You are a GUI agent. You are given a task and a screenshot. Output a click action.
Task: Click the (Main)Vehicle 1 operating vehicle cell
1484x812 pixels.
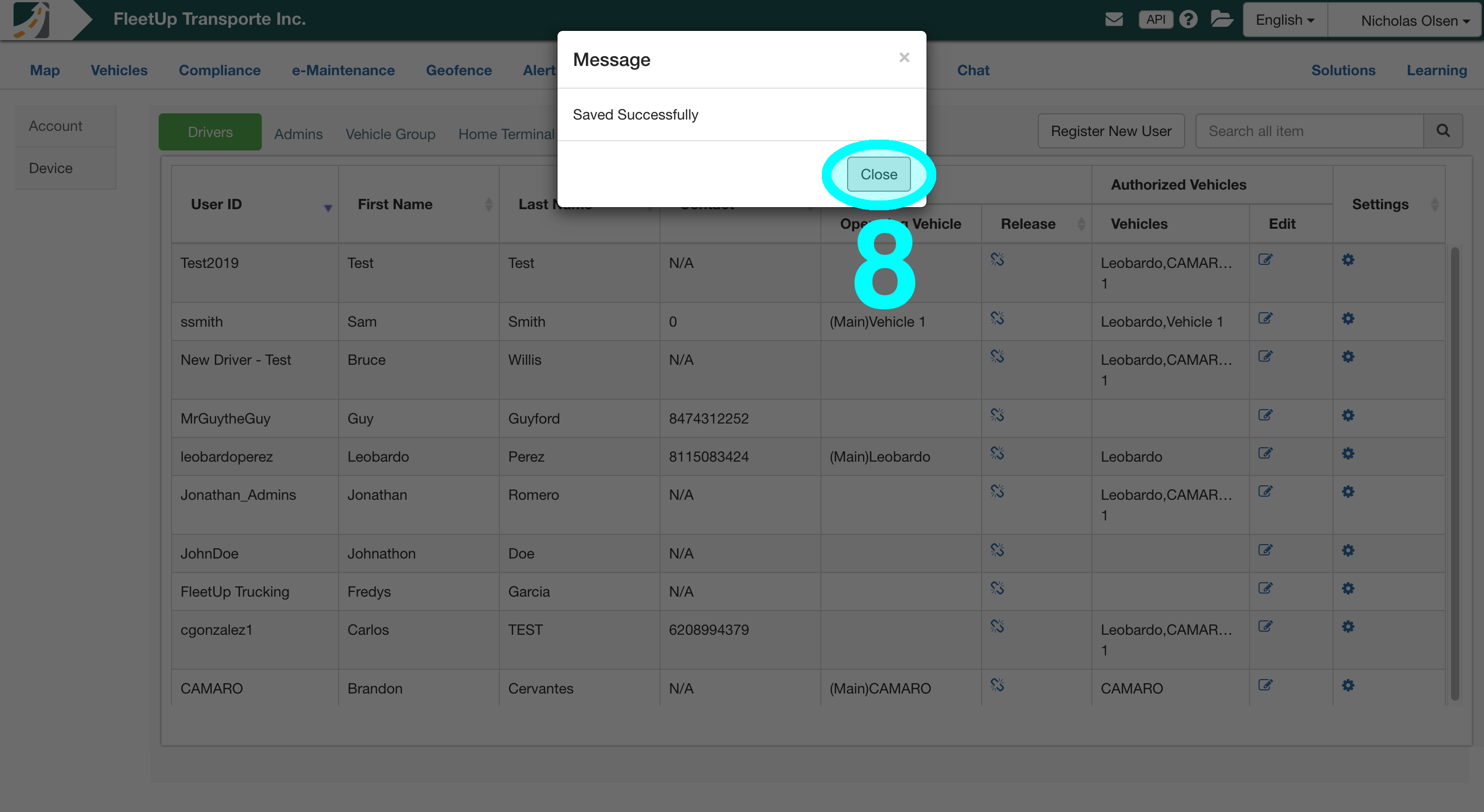901,322
